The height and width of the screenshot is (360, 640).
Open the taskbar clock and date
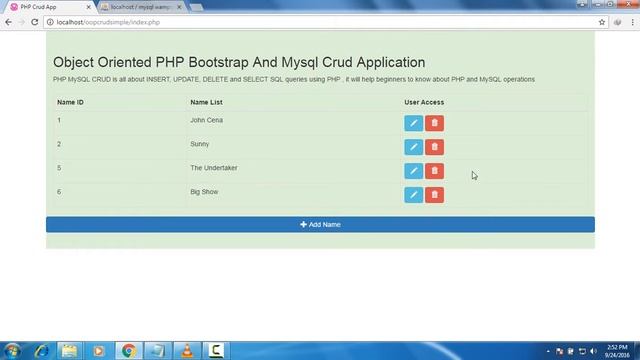pyautogui.click(x=617, y=351)
